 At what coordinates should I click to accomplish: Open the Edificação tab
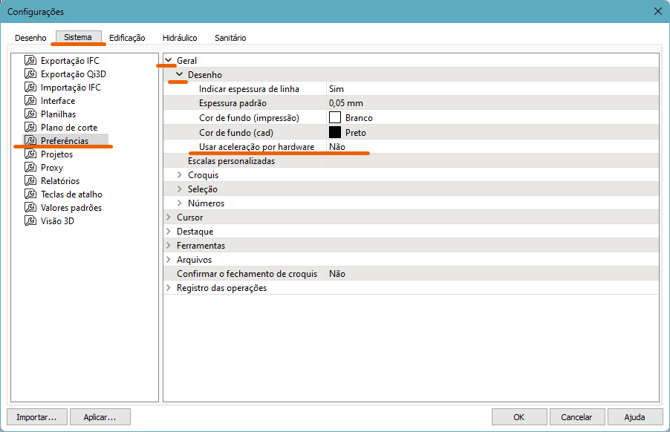pyautogui.click(x=126, y=38)
